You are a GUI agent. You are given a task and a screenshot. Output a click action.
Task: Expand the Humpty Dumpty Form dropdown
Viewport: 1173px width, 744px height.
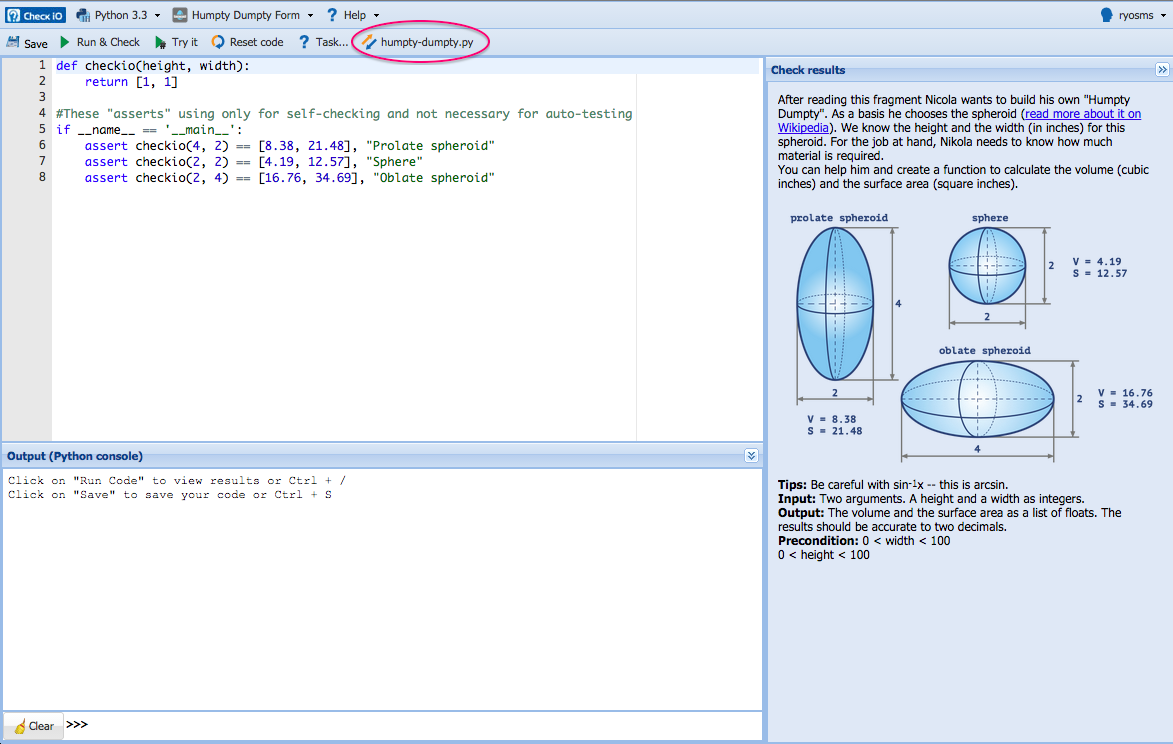[x=243, y=15]
